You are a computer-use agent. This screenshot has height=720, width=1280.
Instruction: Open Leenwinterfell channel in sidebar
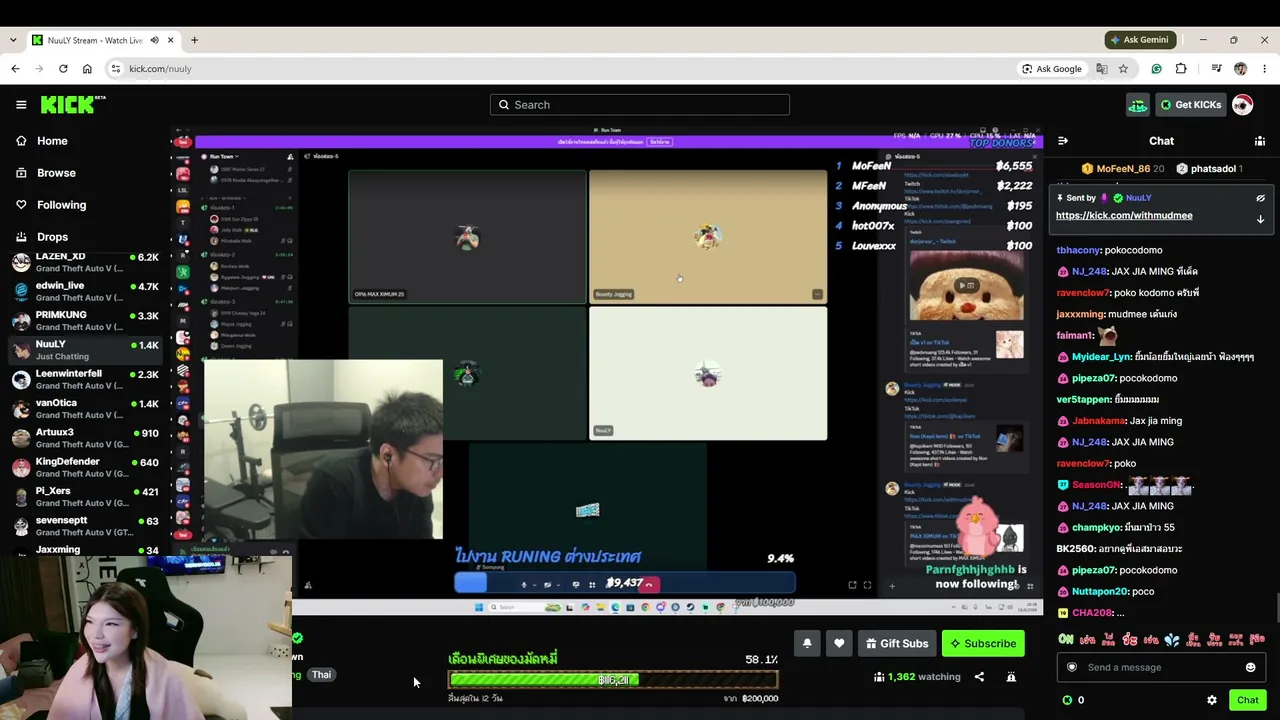tap(85, 379)
